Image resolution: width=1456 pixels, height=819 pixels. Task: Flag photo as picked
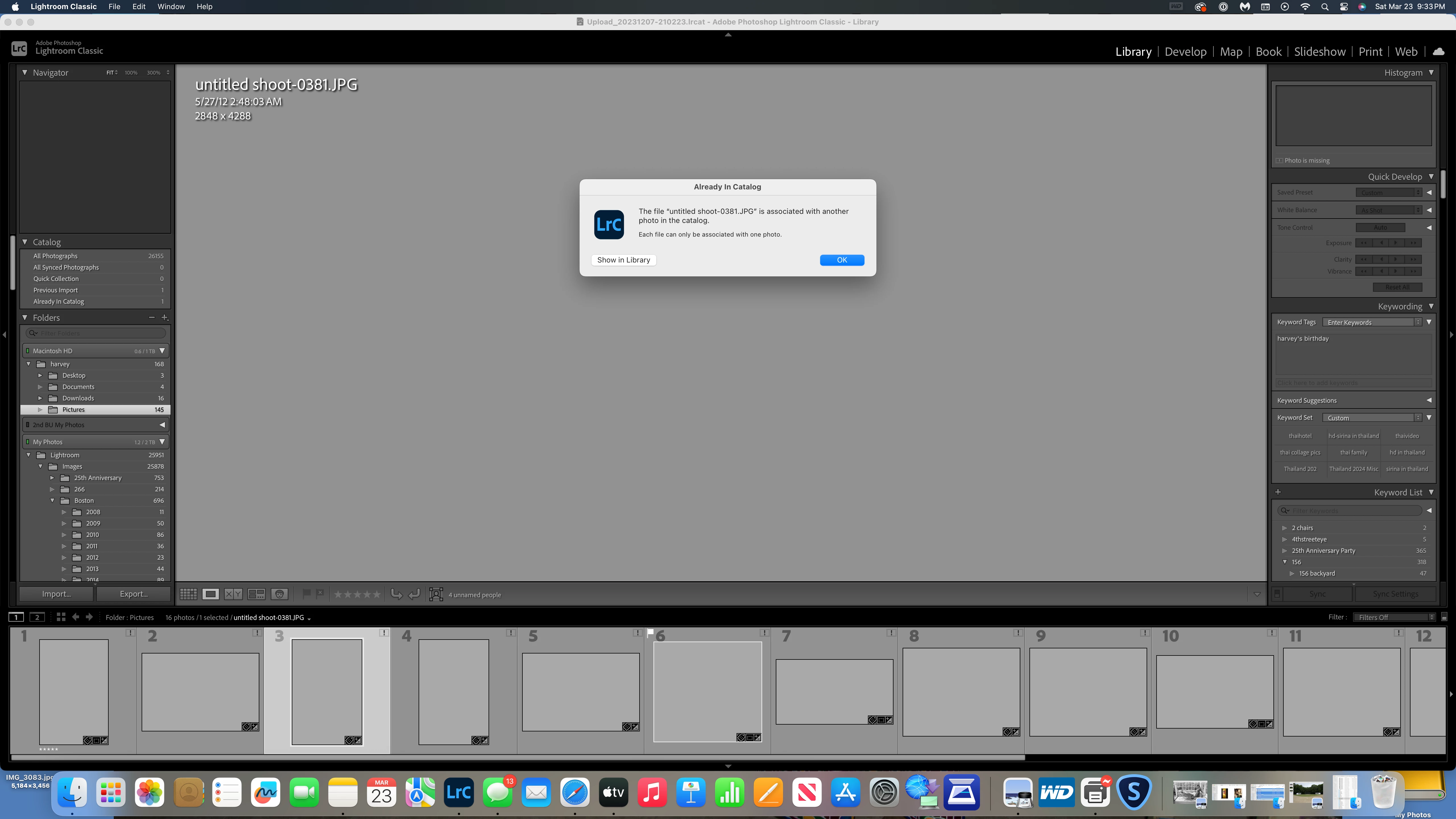coord(306,593)
